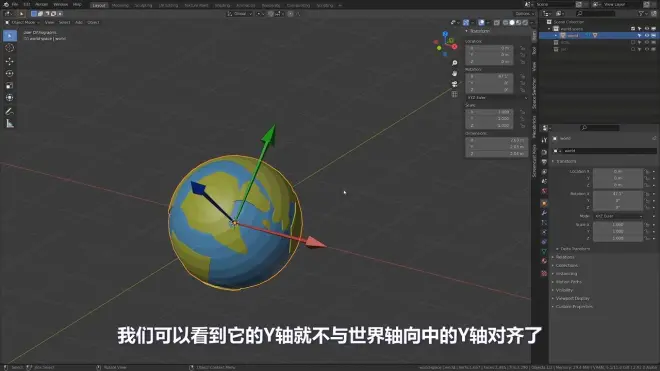660x371 pixels.
Task: Toggle visibility eye of the world space collection
Action: [647, 29]
